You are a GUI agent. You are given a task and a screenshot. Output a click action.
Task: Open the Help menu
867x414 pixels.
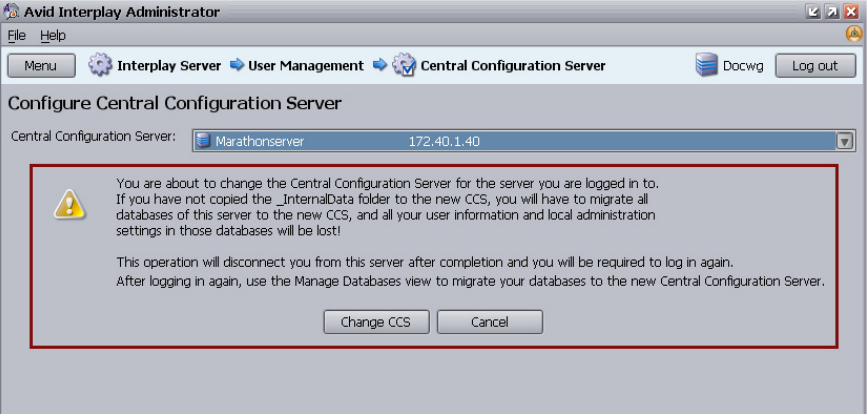[53, 35]
